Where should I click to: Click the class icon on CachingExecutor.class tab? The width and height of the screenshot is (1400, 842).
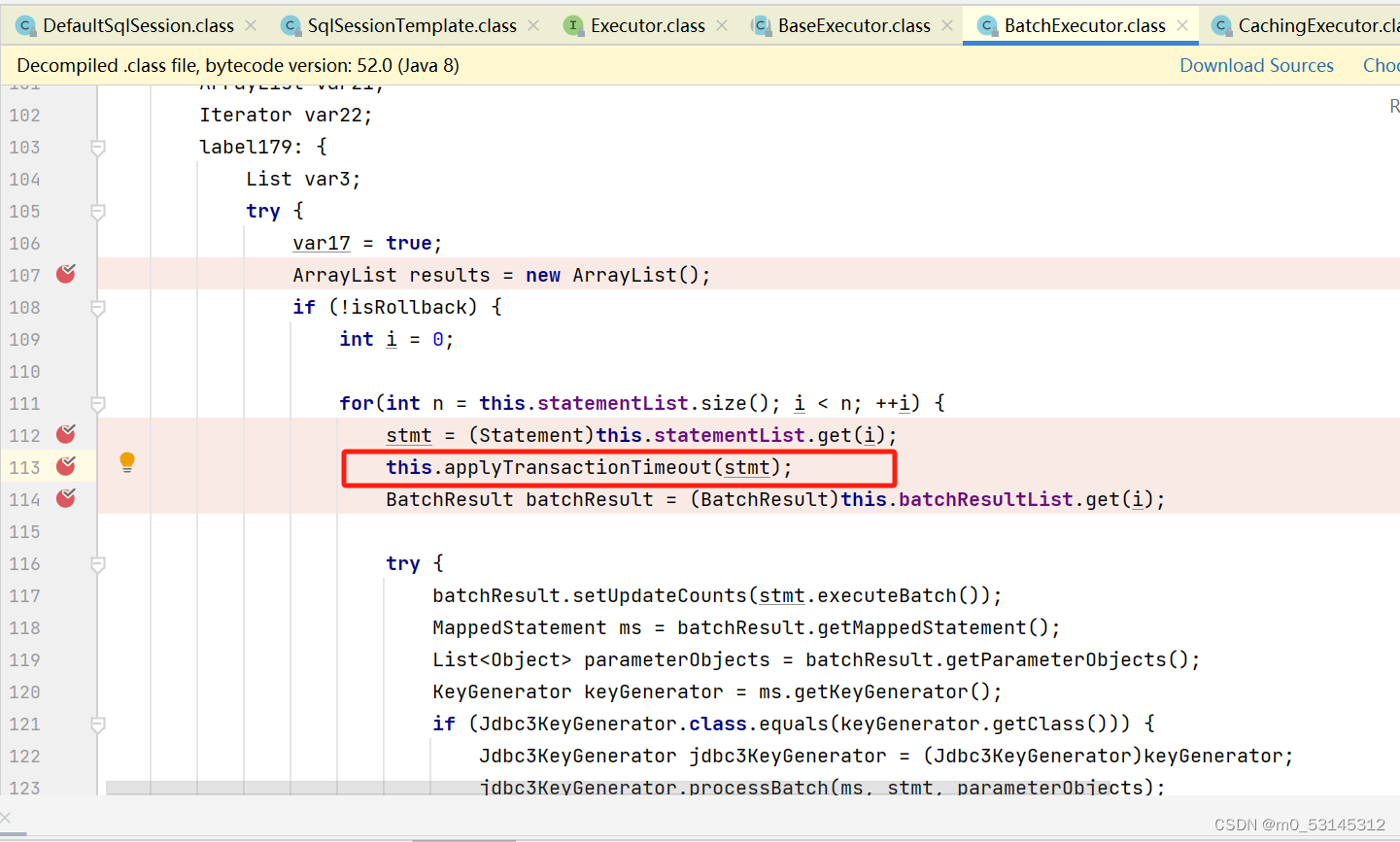point(1222,26)
